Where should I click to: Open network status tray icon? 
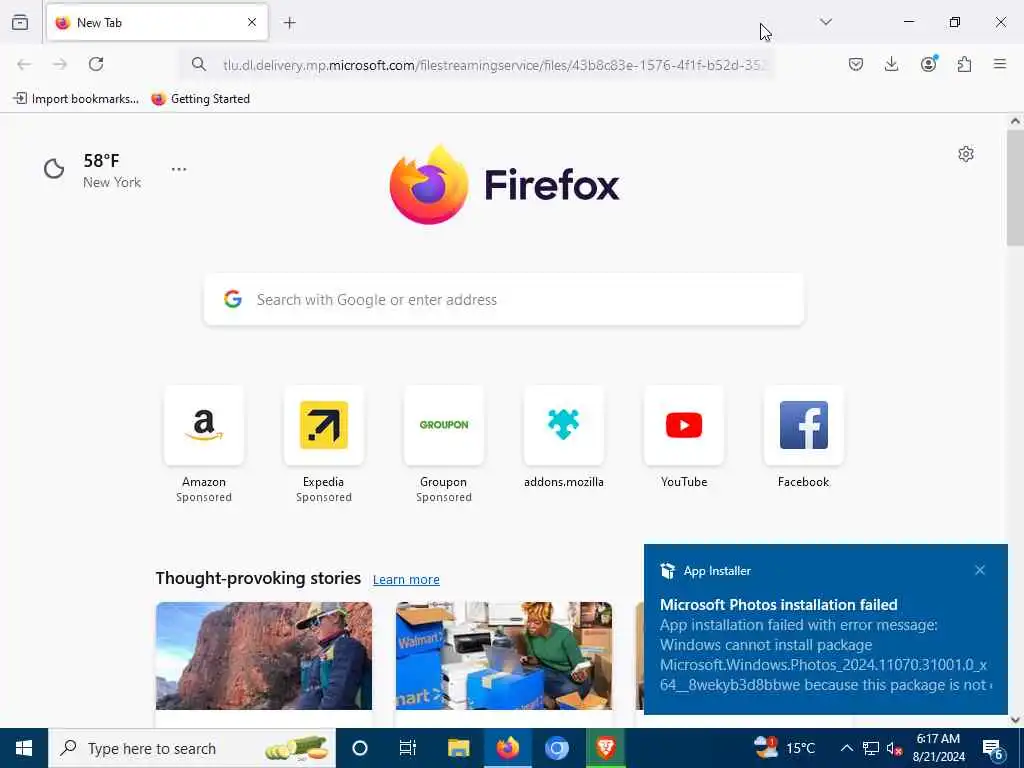tap(871, 748)
